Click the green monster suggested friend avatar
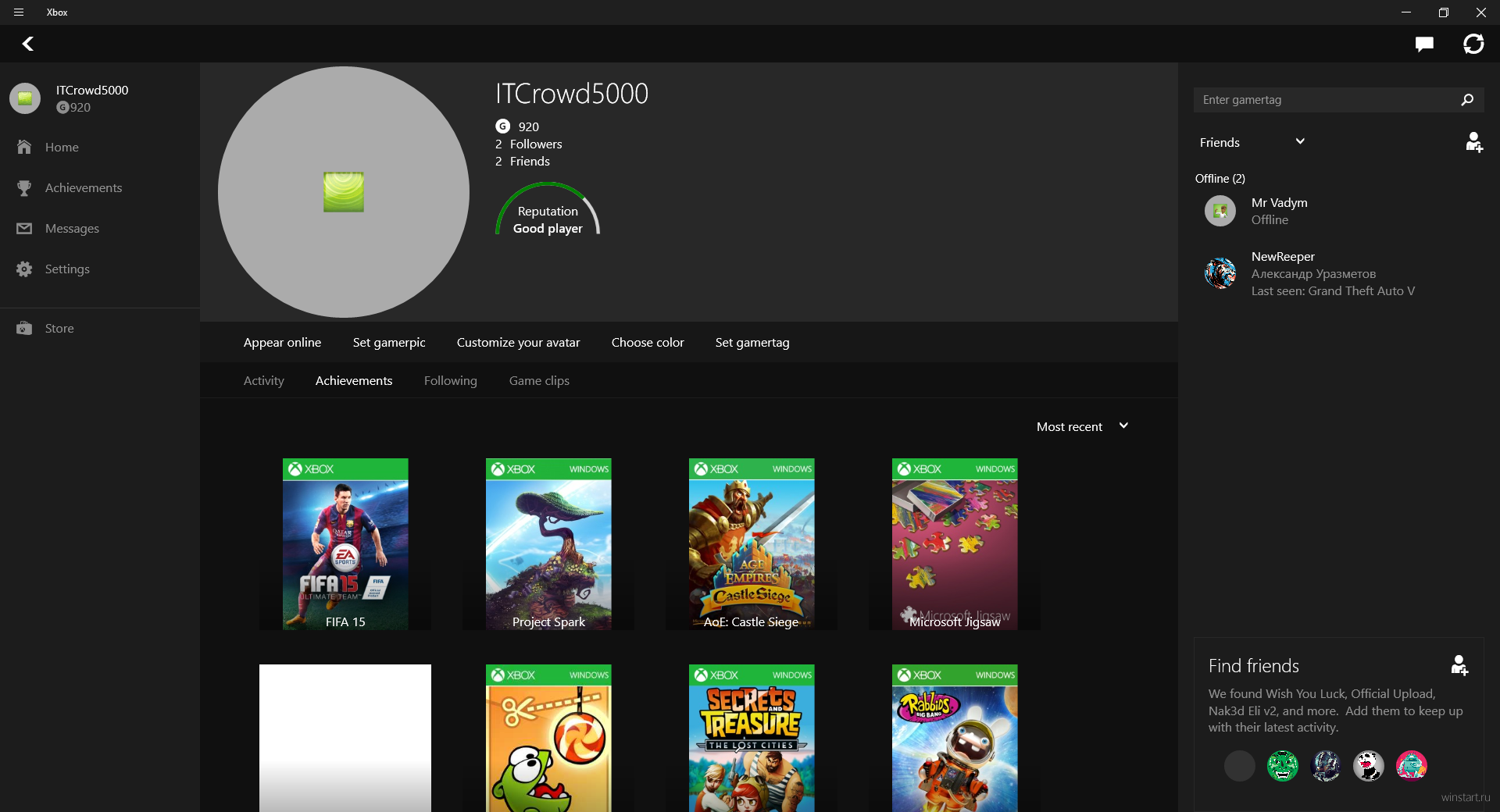Image resolution: width=1500 pixels, height=812 pixels. [1282, 766]
